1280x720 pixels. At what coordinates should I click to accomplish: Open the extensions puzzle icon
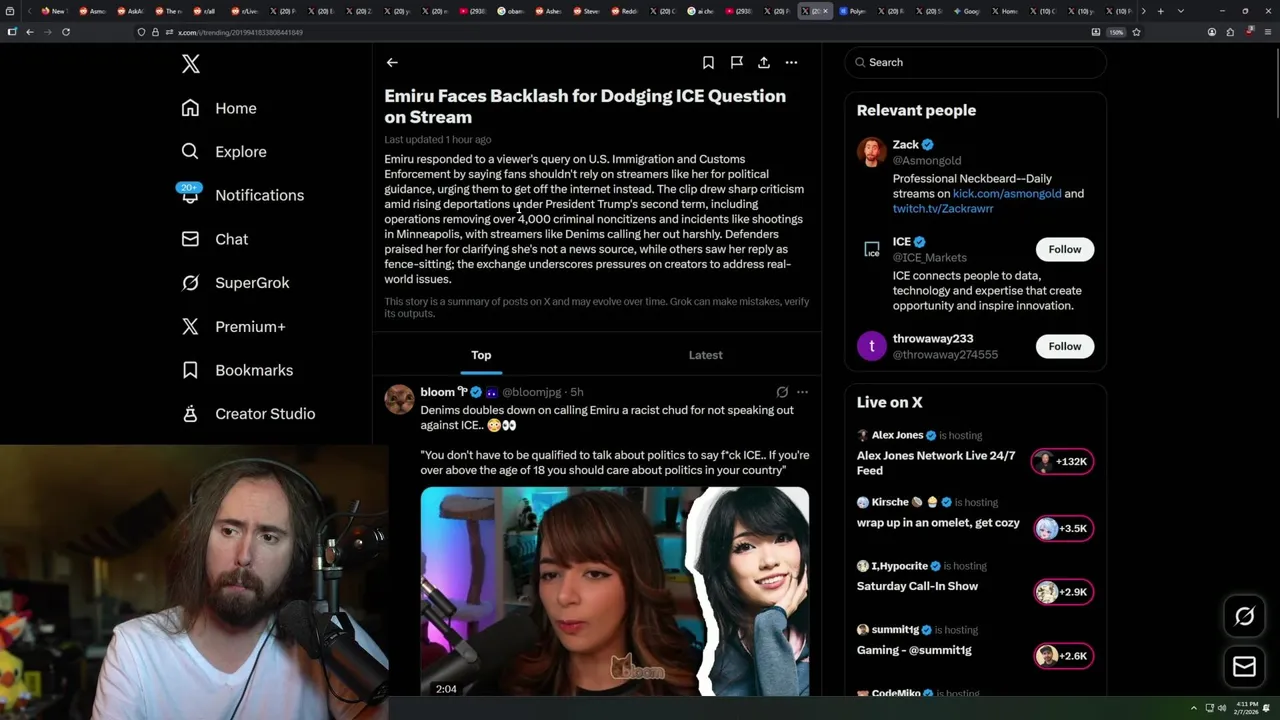[1230, 32]
